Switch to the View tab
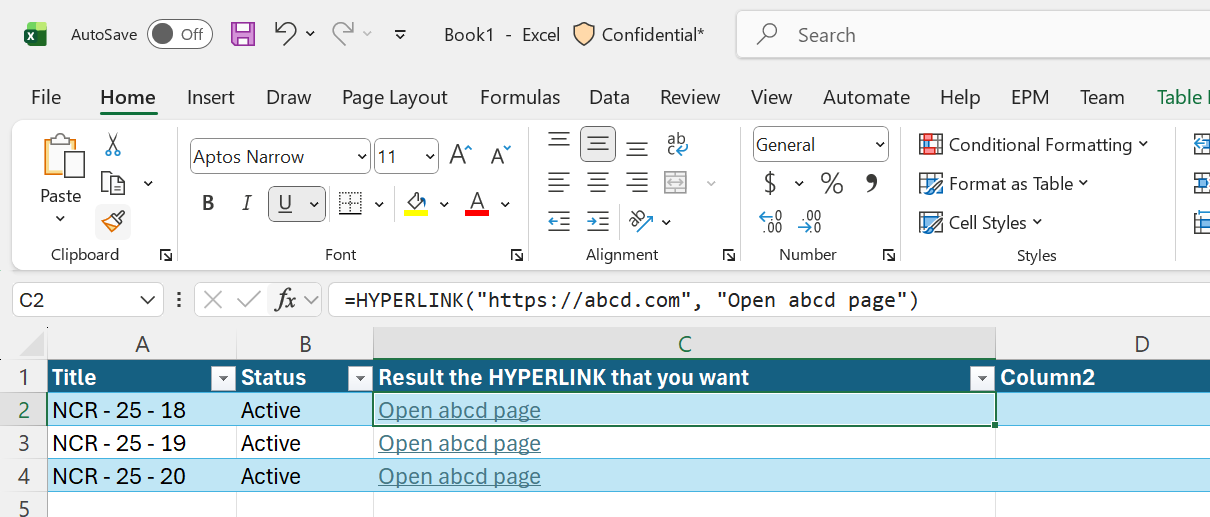Screen dimensions: 1210x517 [771, 97]
